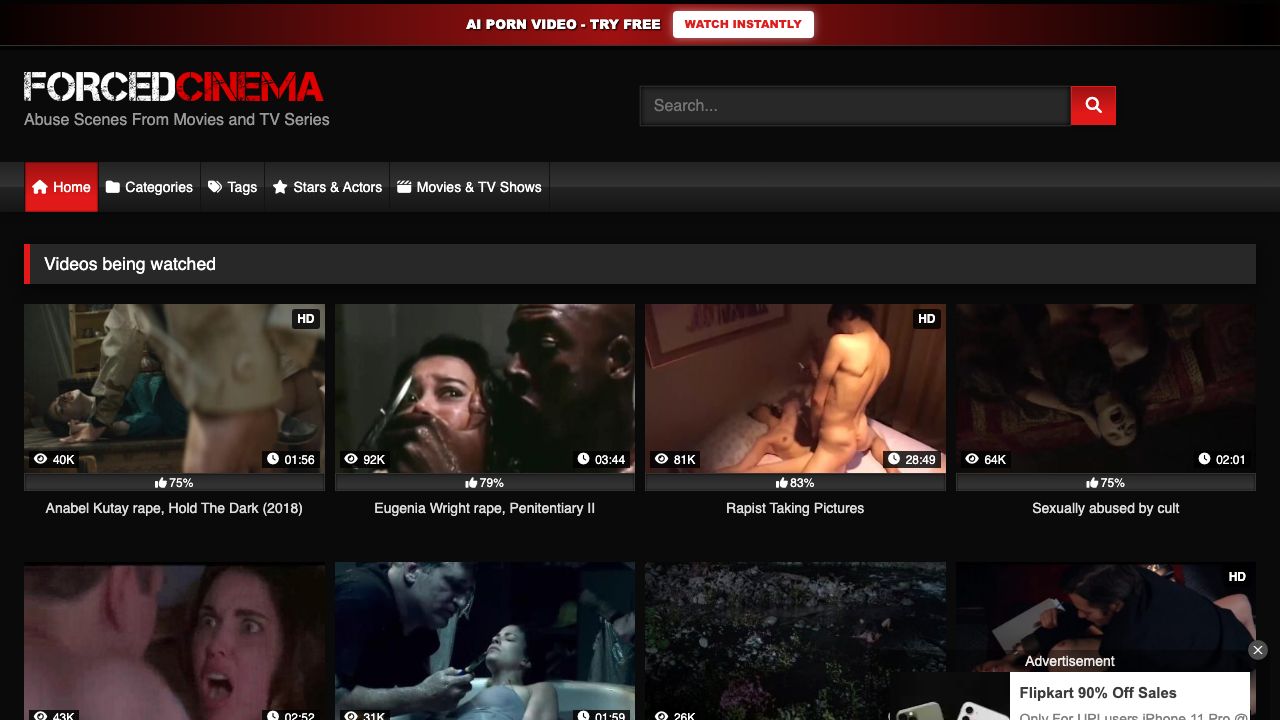Click the 79% rating bar
This screenshot has width=1280, height=720.
click(485, 482)
